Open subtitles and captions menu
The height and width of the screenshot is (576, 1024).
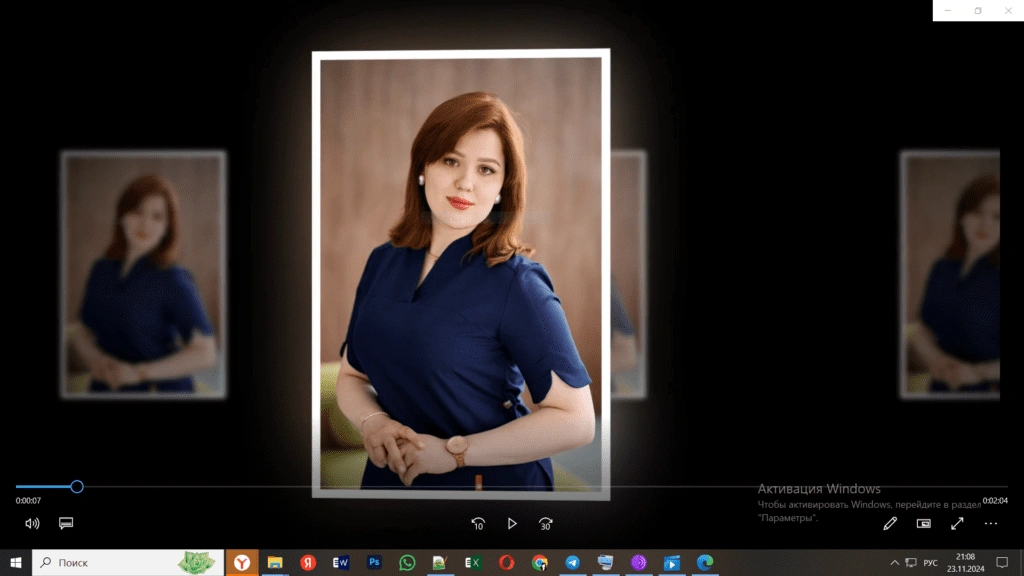pyautogui.click(x=66, y=523)
